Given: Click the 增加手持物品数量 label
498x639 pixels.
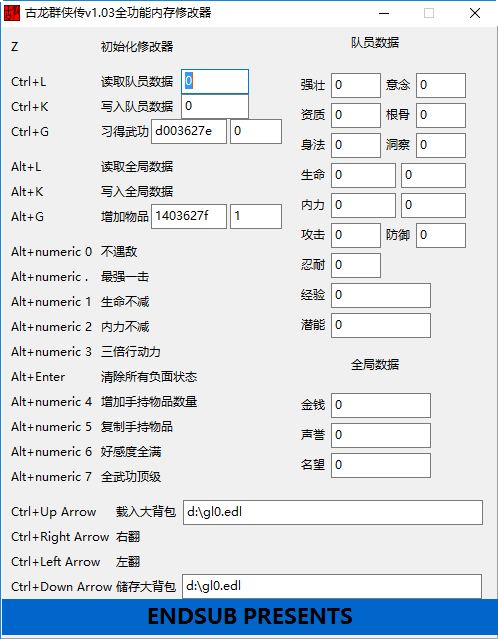Looking at the screenshot, I should (x=149, y=401).
